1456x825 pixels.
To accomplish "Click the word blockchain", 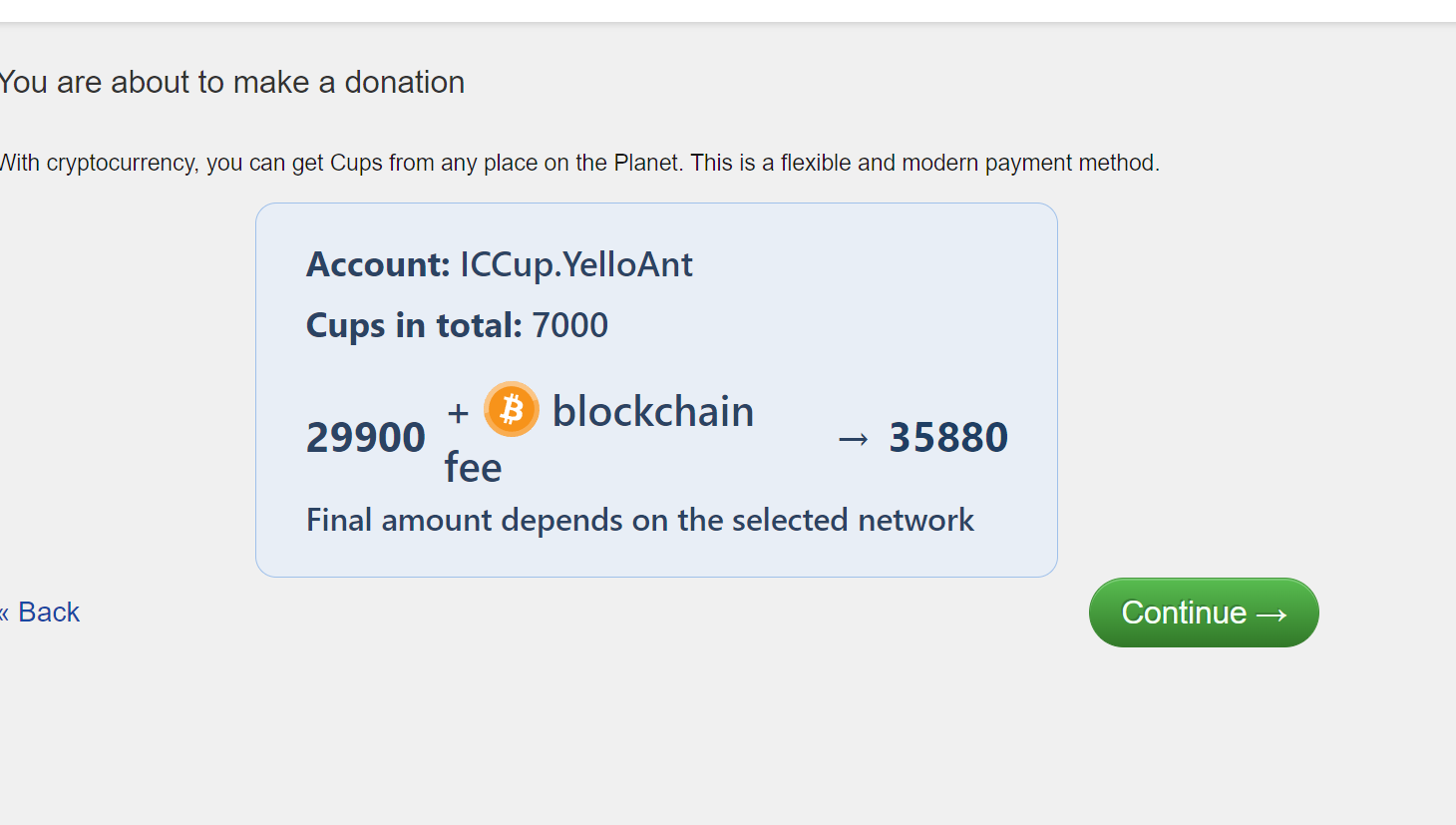I will [x=653, y=412].
